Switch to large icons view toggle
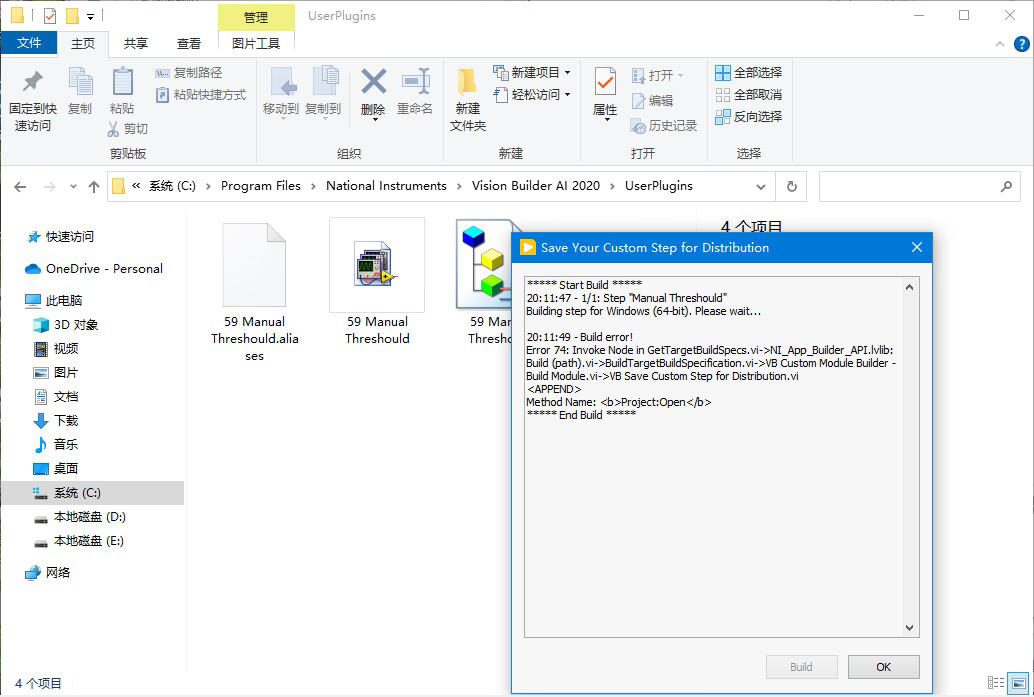1034x697 pixels. 1019,683
